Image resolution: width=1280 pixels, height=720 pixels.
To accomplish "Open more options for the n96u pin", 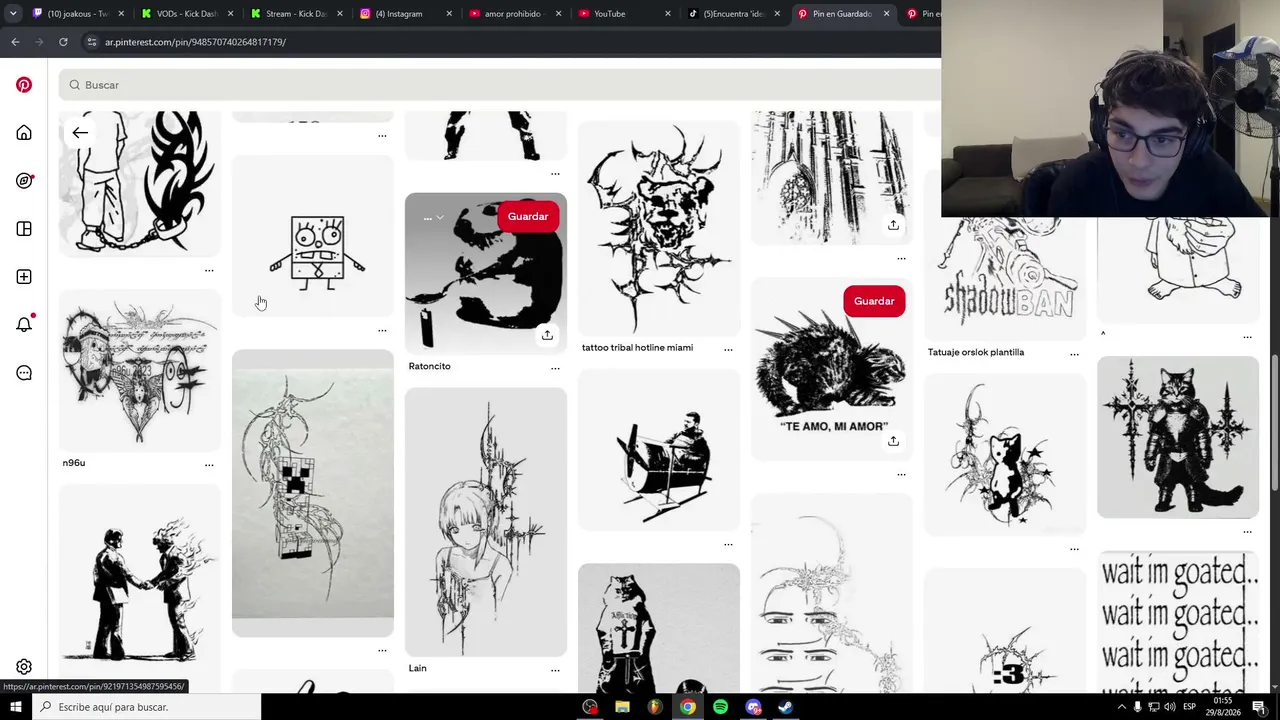I will point(209,464).
